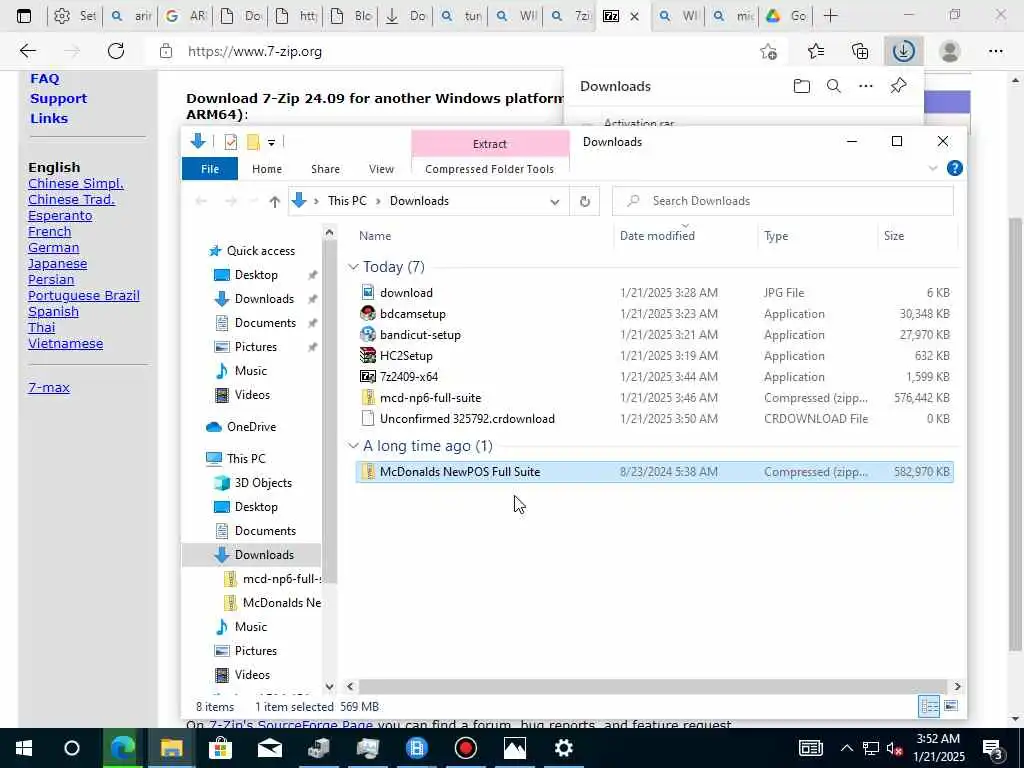The height and width of the screenshot is (768, 1024).
Task: Select Compressed Folder Tools tab
Action: pos(489,168)
